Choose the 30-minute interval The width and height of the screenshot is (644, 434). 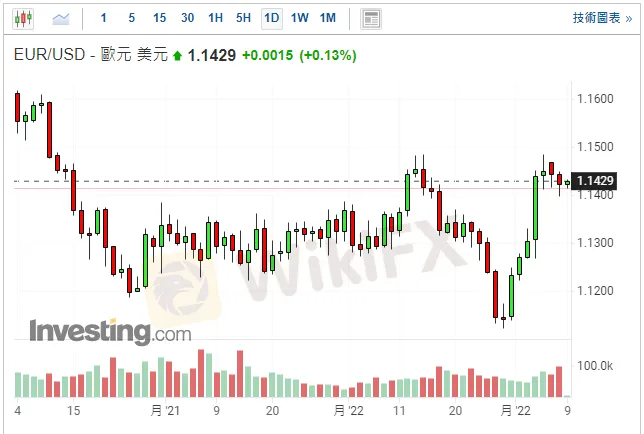187,18
